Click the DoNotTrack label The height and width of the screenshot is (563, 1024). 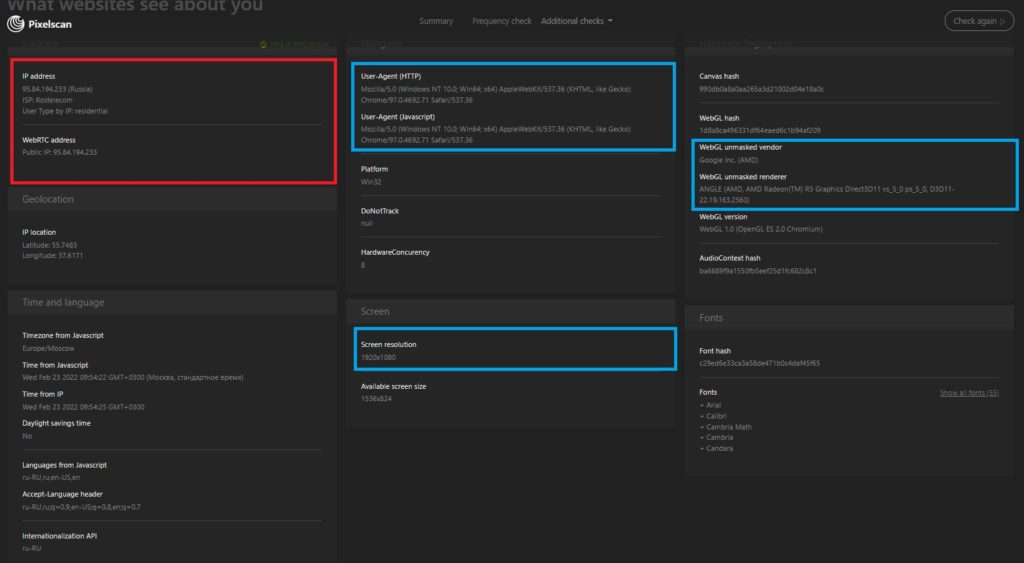tap(379, 211)
